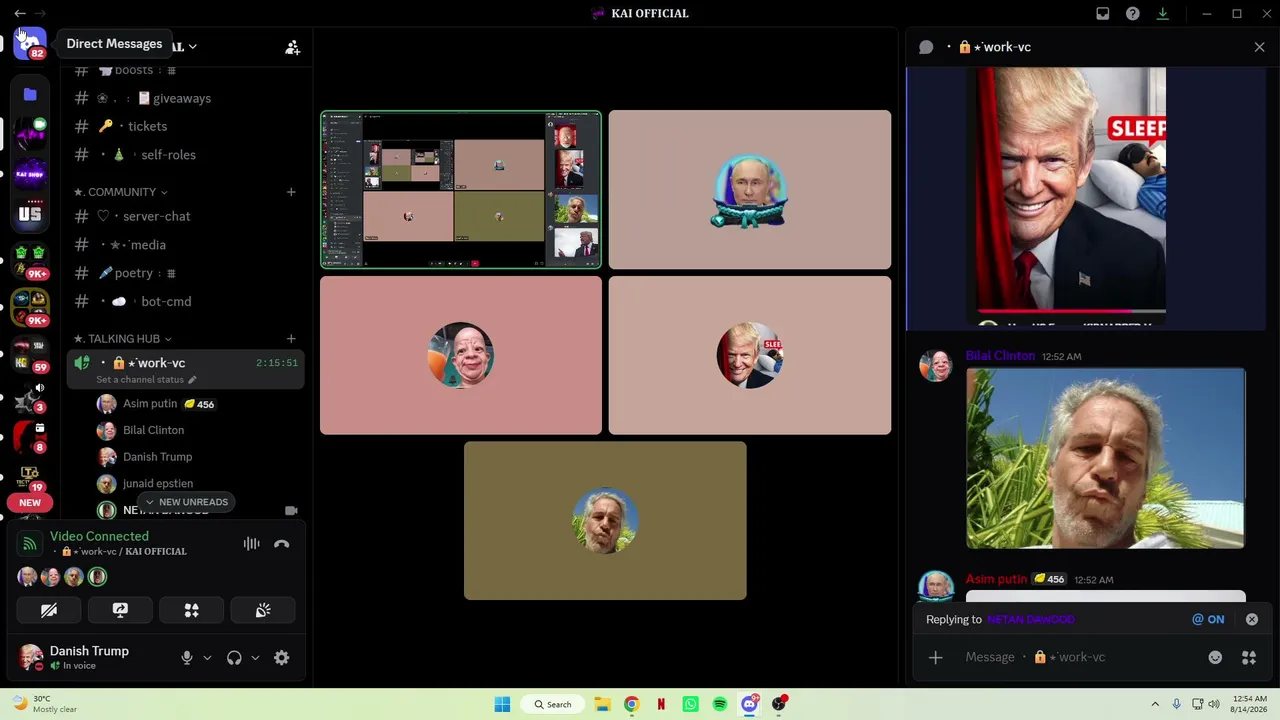Start an Activity in the call
Viewport: 1280px width, 720px height.
(192, 610)
